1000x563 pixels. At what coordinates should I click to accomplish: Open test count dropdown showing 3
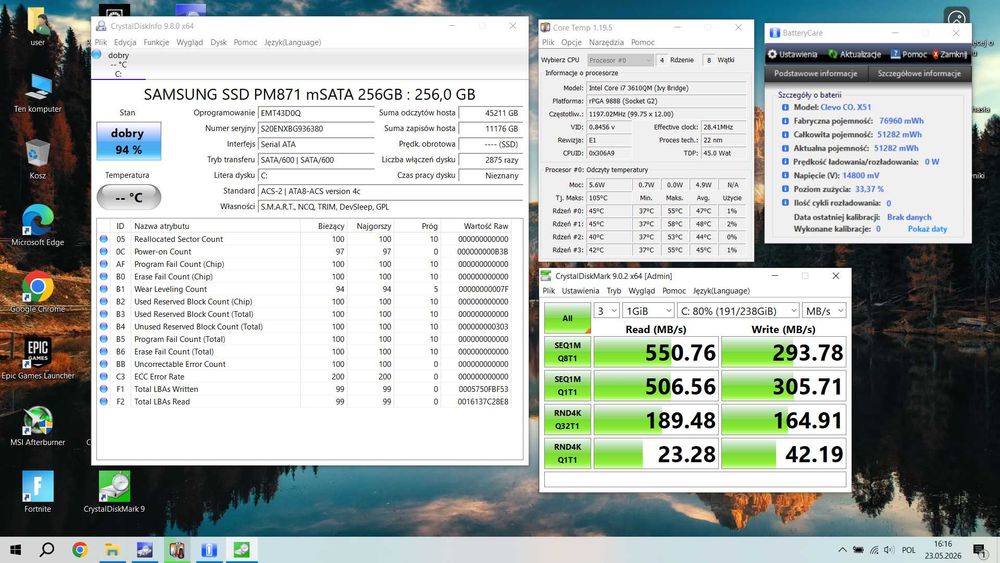point(607,311)
